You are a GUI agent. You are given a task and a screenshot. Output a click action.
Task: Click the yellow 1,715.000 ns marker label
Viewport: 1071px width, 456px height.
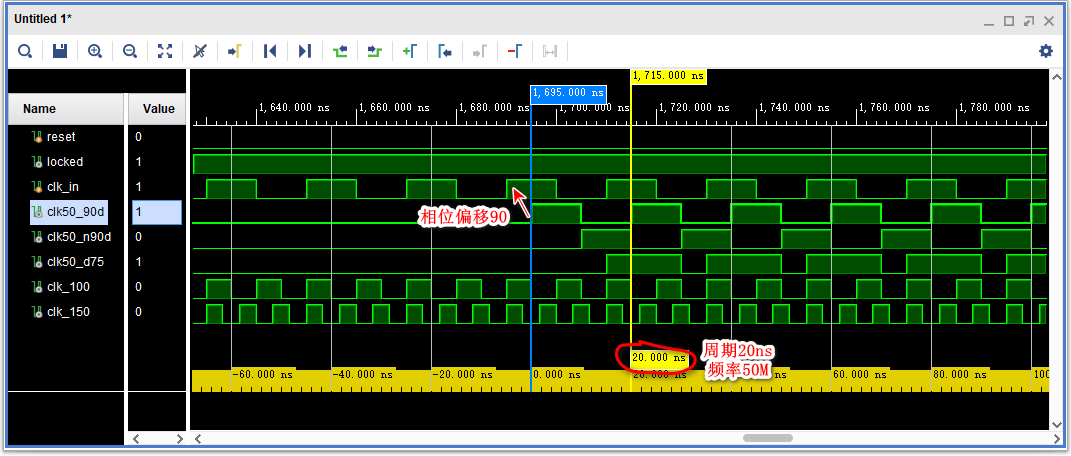pos(668,76)
